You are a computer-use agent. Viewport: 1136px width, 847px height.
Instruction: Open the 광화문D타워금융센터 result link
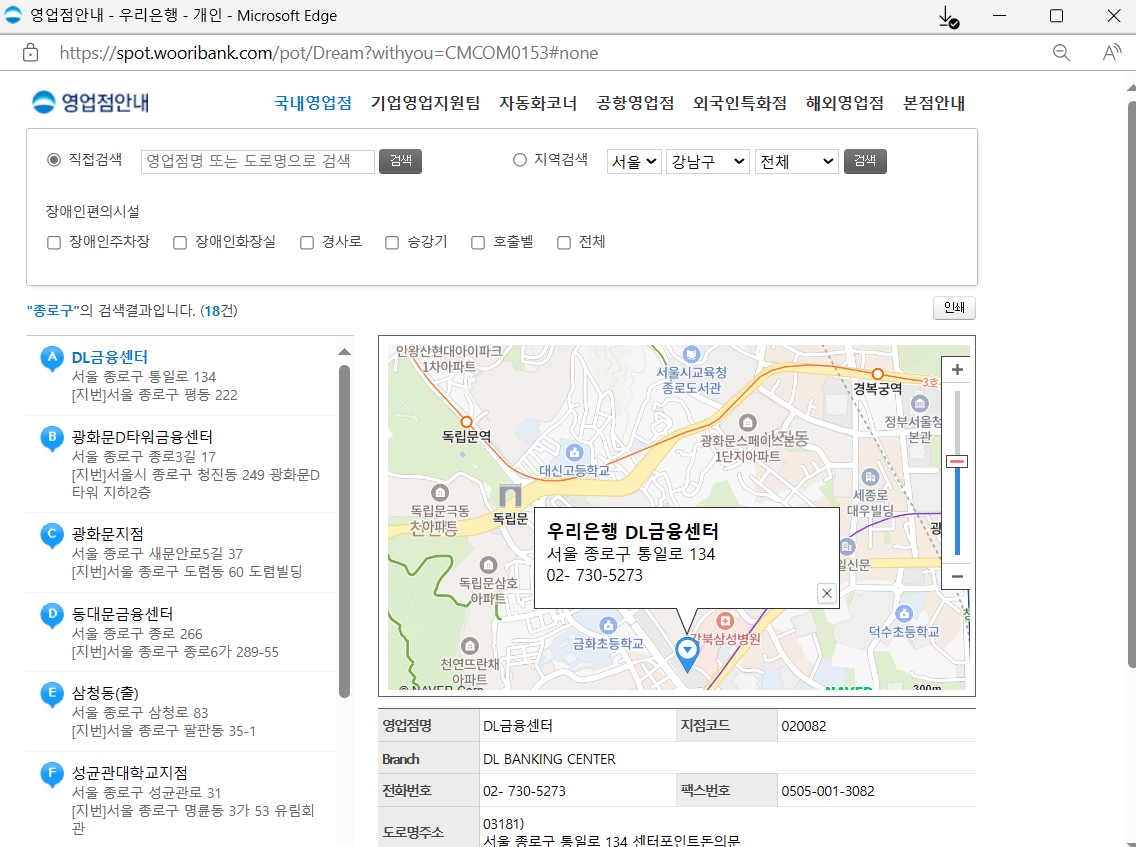tap(142, 437)
